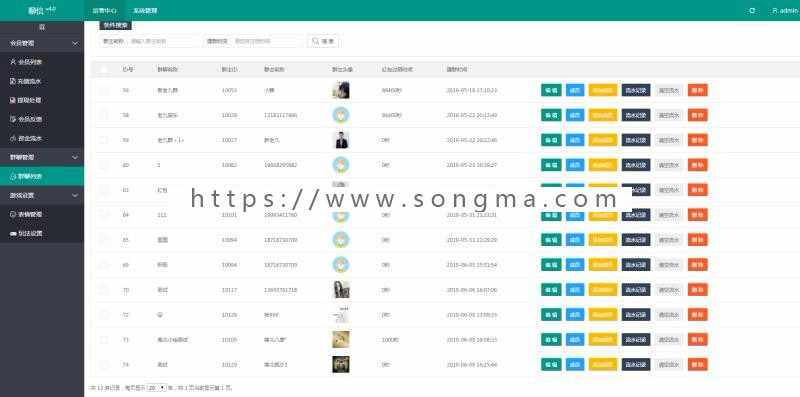This screenshot has width=800, height=397.
Task: Click the avatar thumbnail in the 10053 row
Action: [x=341, y=90]
